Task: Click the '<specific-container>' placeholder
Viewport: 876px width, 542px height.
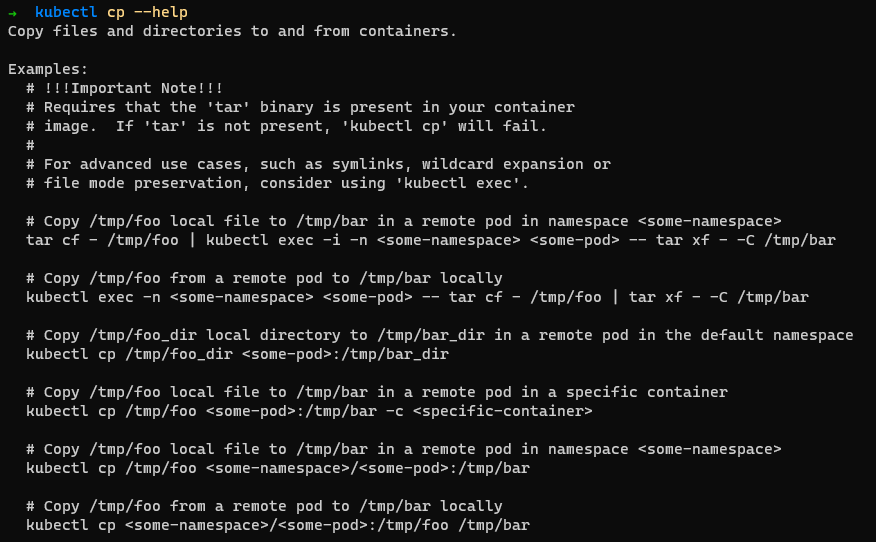Action: (503, 411)
